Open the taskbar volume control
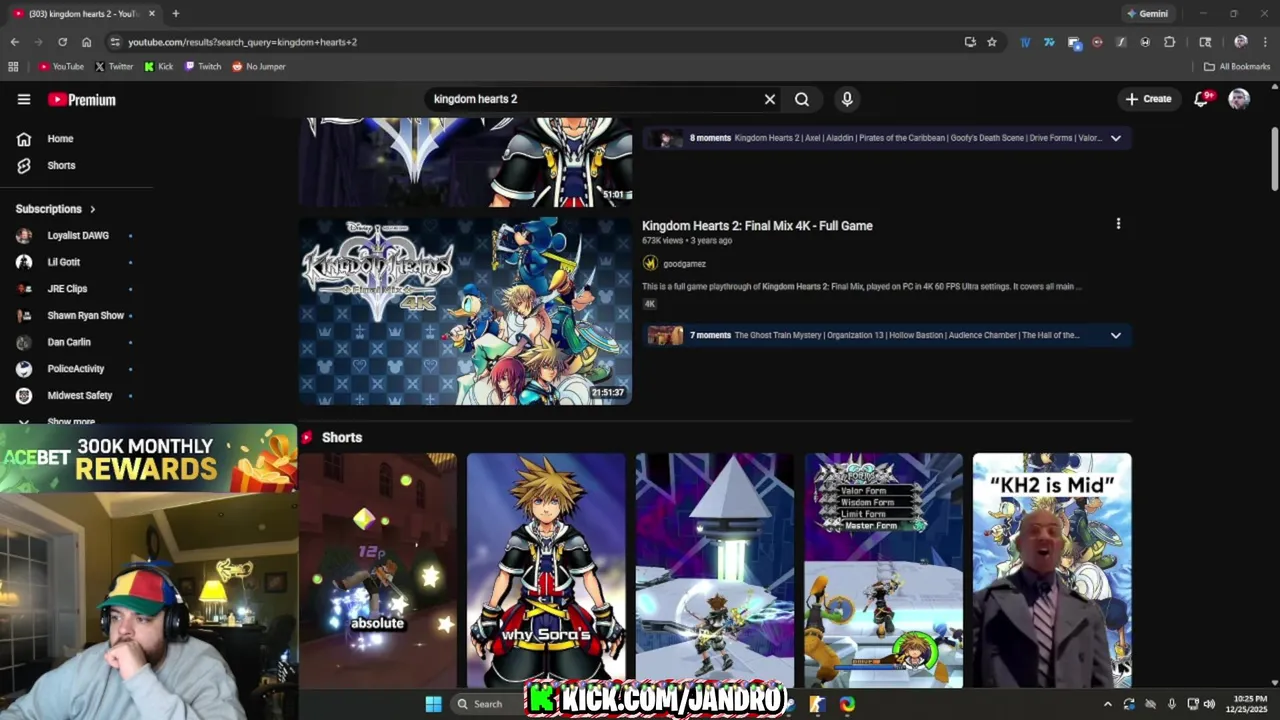This screenshot has width=1280, height=720. pyautogui.click(x=1209, y=704)
